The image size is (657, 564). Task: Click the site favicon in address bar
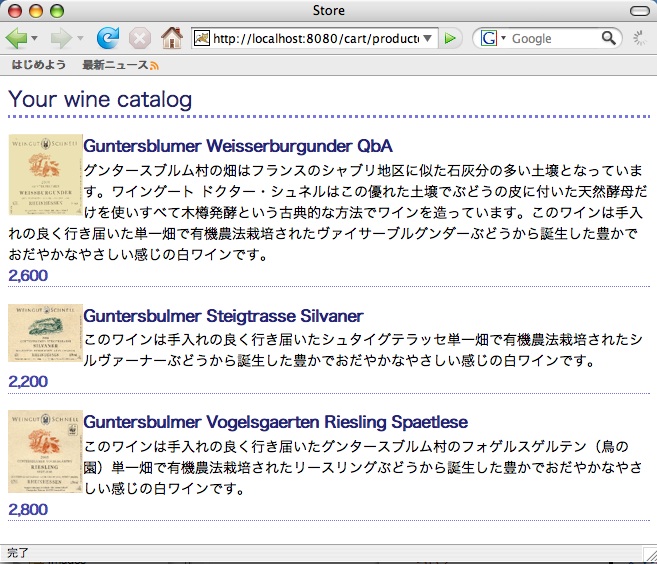pyautogui.click(x=202, y=38)
